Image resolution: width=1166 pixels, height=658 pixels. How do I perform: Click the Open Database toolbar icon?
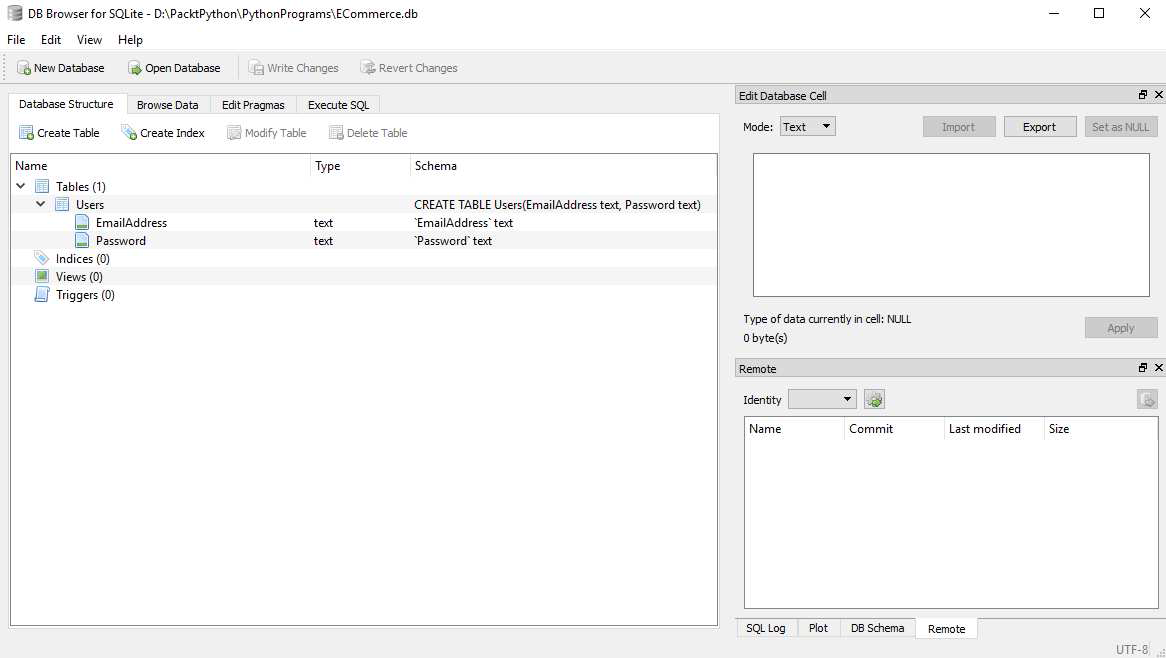click(135, 68)
